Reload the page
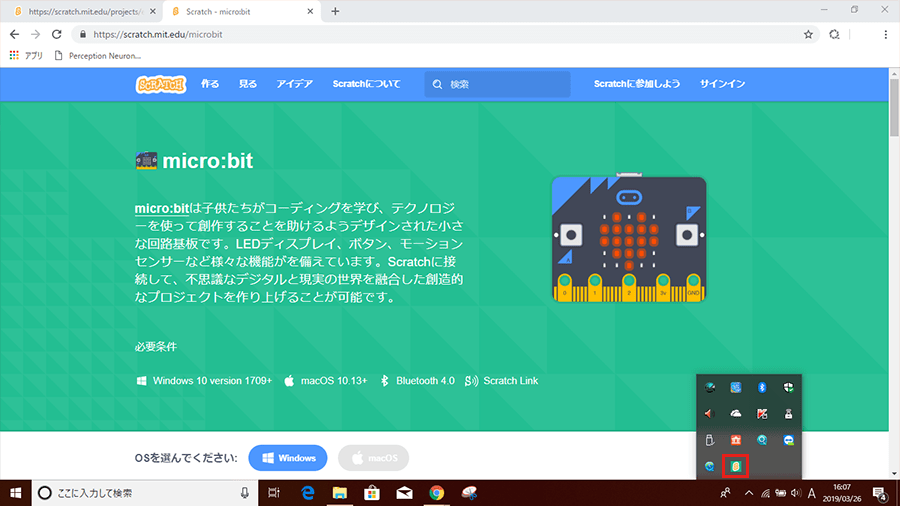Image resolution: width=900 pixels, height=506 pixels. pos(56,34)
